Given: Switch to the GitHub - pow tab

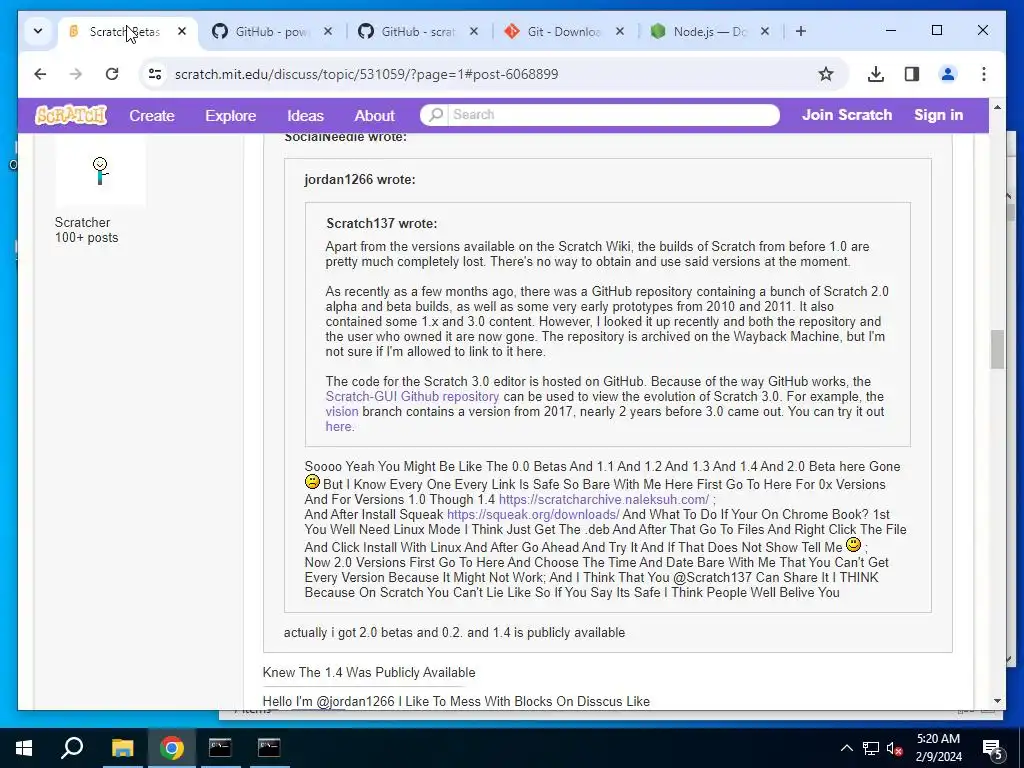Looking at the screenshot, I should (x=271, y=31).
